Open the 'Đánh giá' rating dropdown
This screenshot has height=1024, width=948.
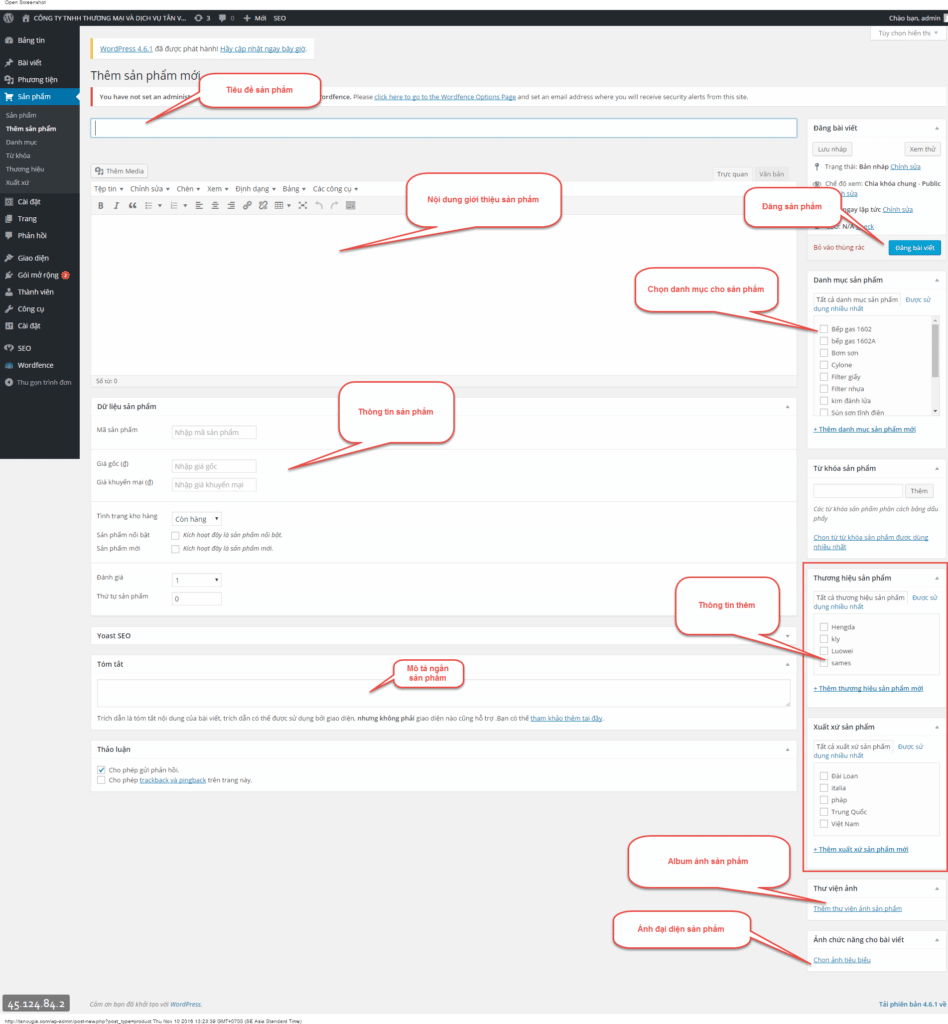click(196, 580)
